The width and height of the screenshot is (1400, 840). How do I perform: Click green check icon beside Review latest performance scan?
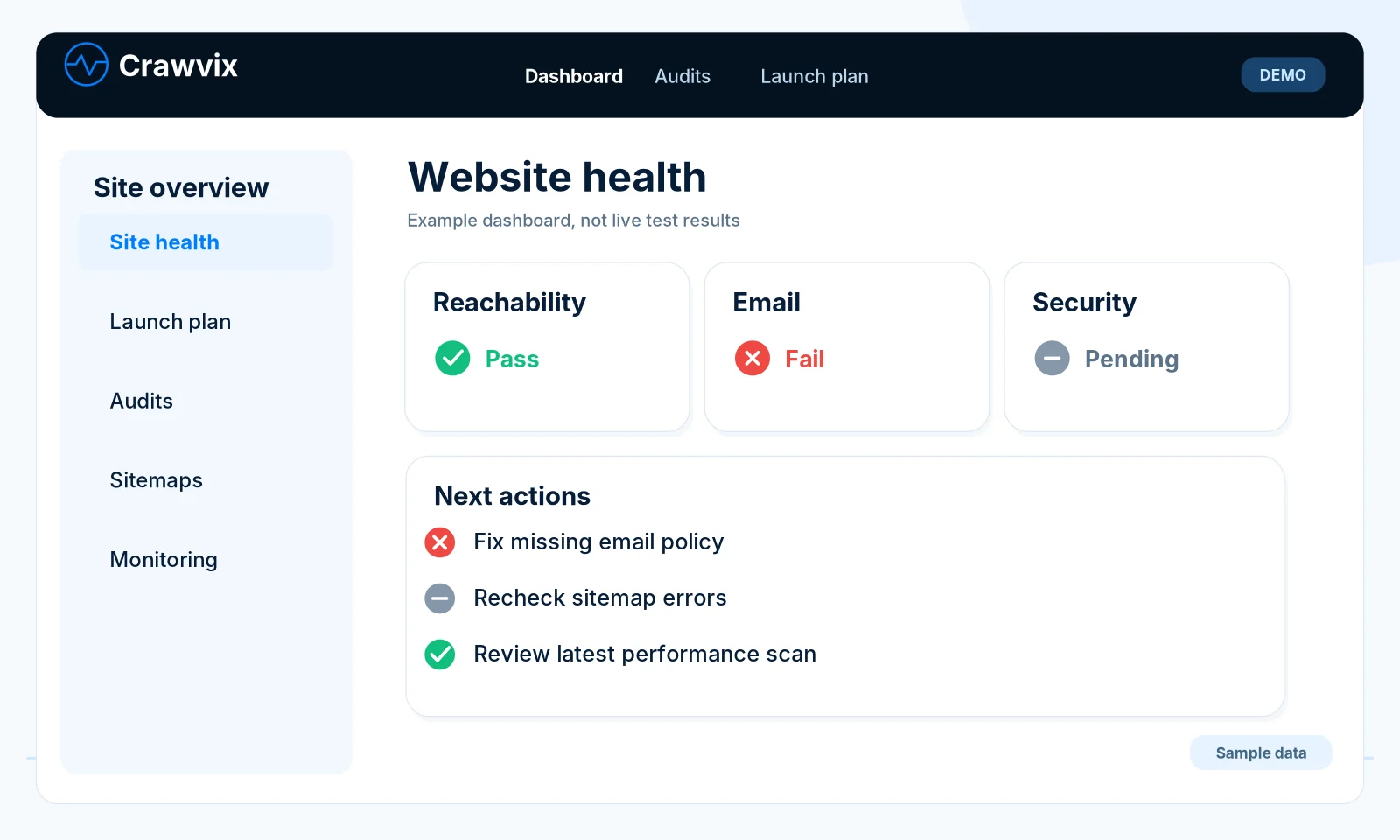point(440,654)
